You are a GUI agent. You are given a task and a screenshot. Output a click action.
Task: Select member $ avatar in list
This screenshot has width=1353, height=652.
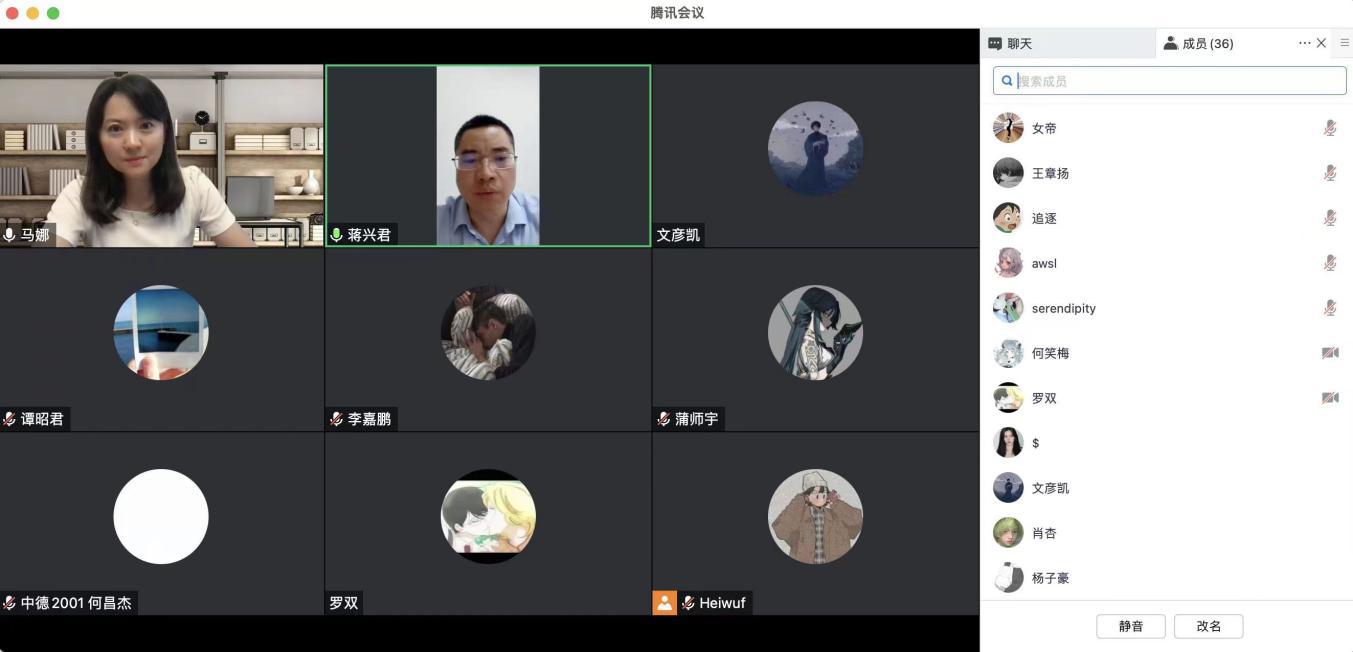[x=1008, y=443]
